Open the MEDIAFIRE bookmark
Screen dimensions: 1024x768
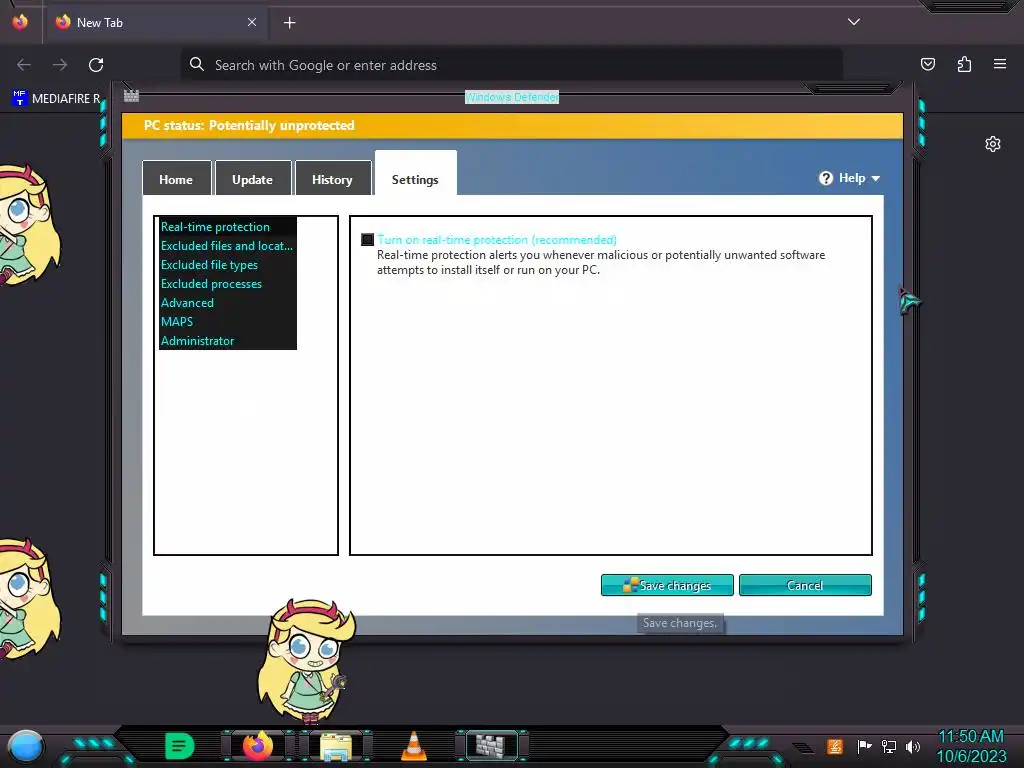57,98
